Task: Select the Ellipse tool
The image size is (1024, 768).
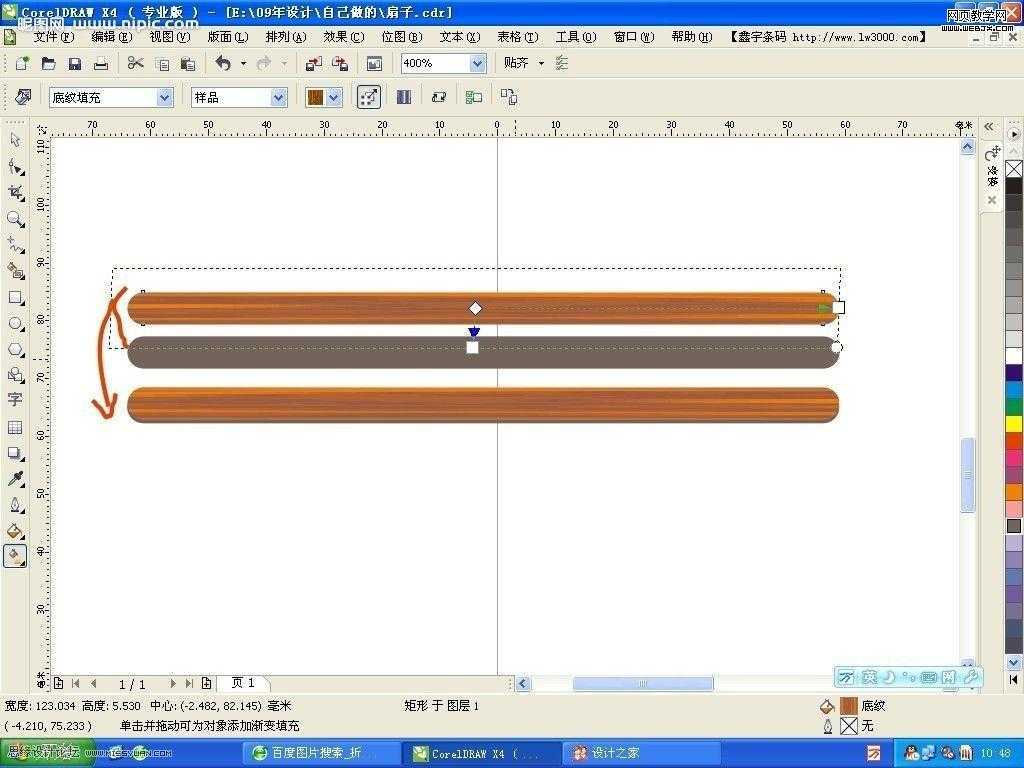Action: tap(15, 323)
